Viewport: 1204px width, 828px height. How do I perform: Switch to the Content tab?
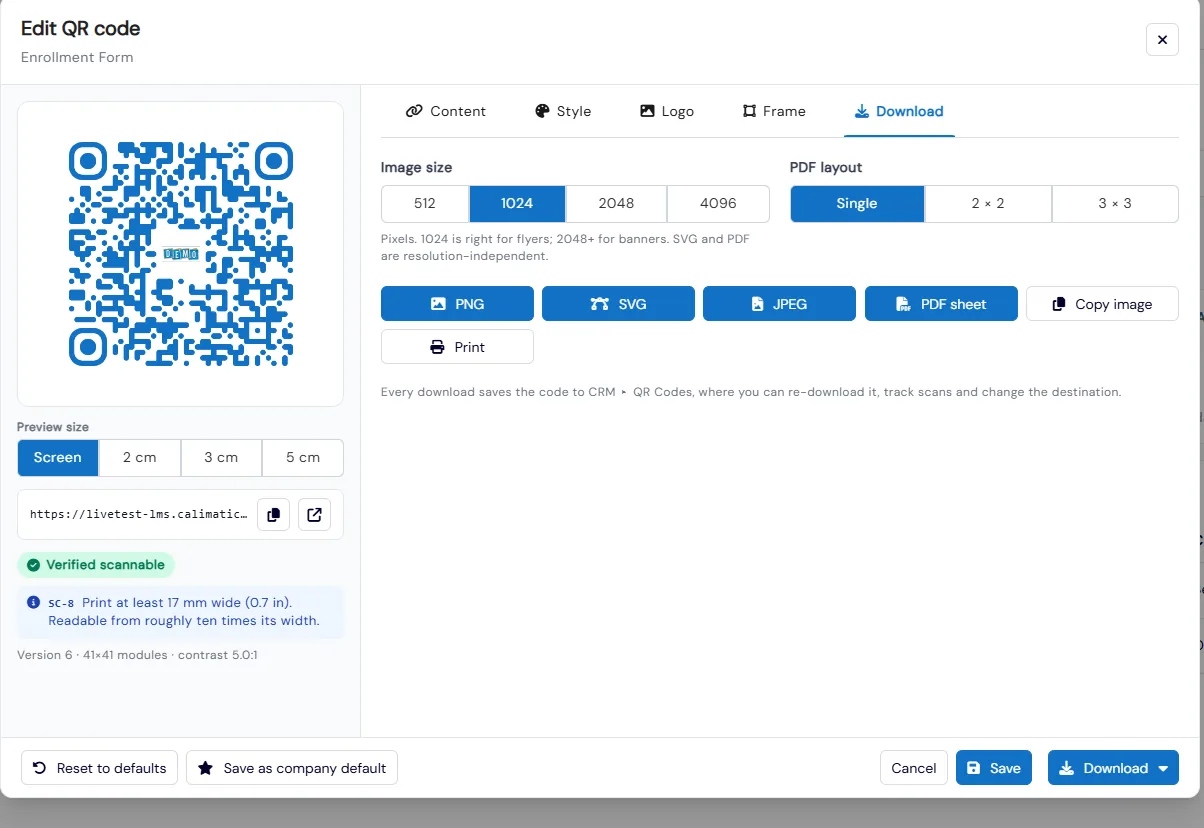pyautogui.click(x=446, y=111)
